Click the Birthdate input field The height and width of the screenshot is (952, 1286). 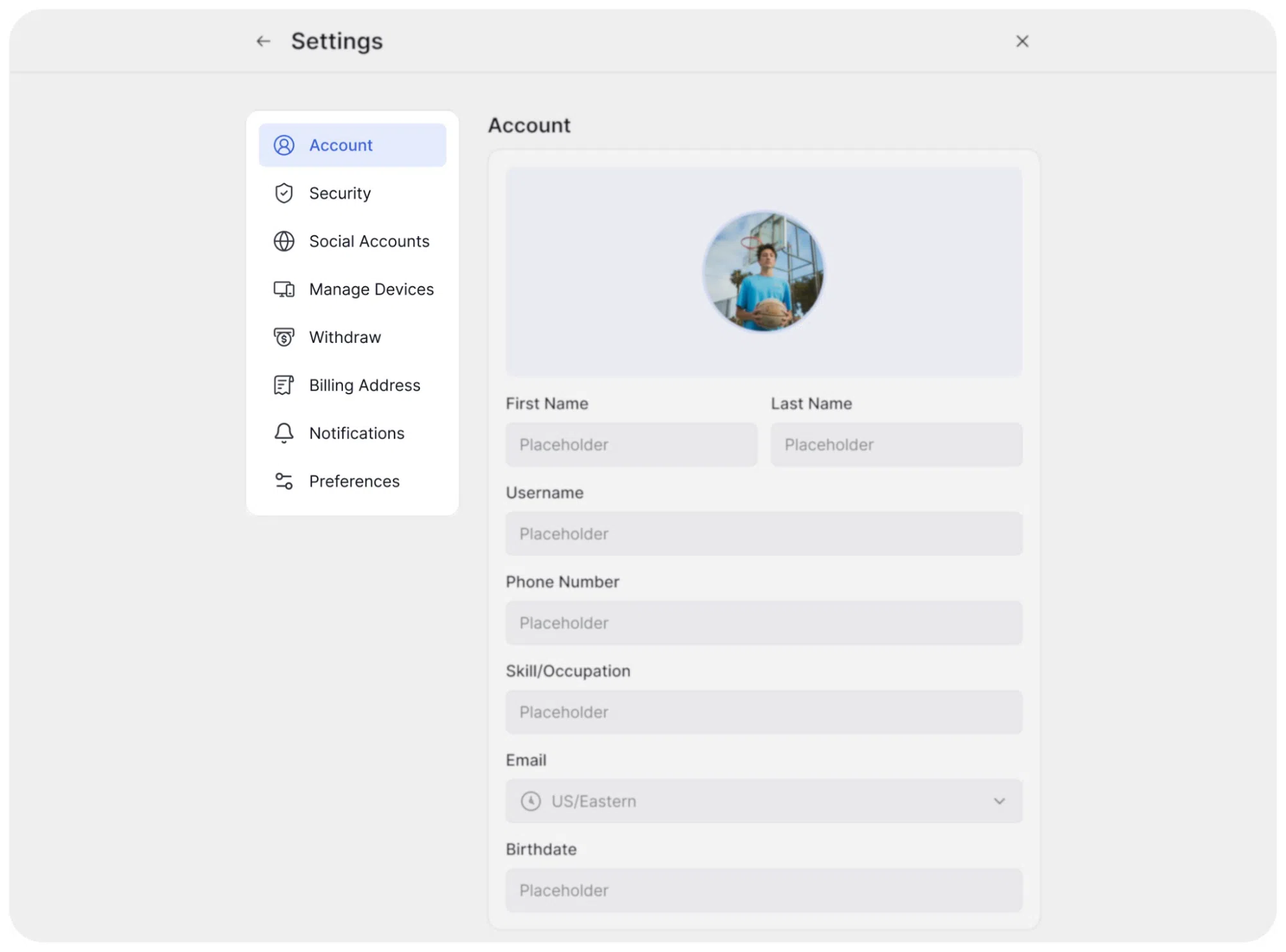[764, 891]
